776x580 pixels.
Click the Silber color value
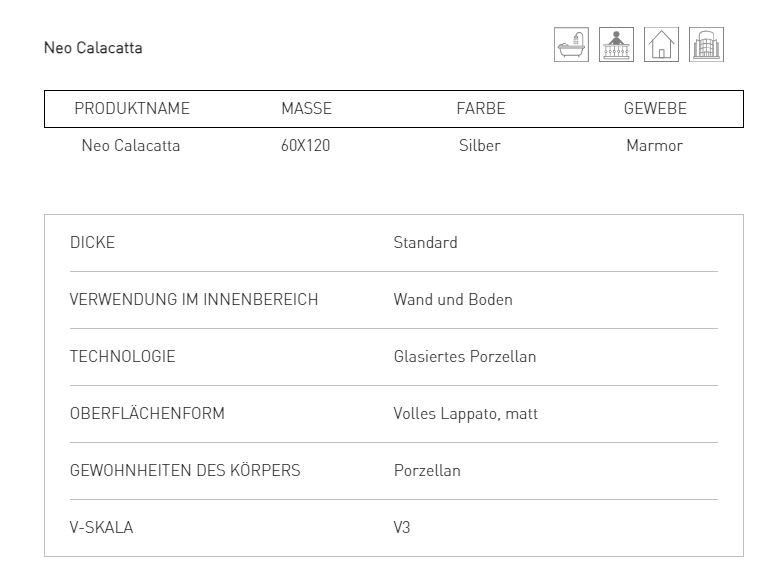click(x=480, y=145)
